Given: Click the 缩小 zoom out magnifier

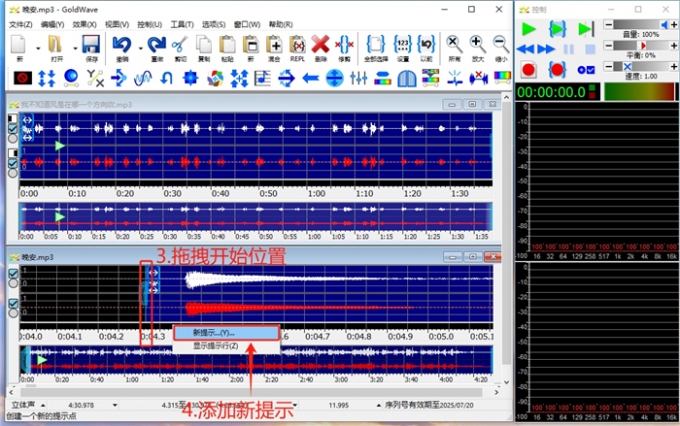Looking at the screenshot, I should point(501,45).
